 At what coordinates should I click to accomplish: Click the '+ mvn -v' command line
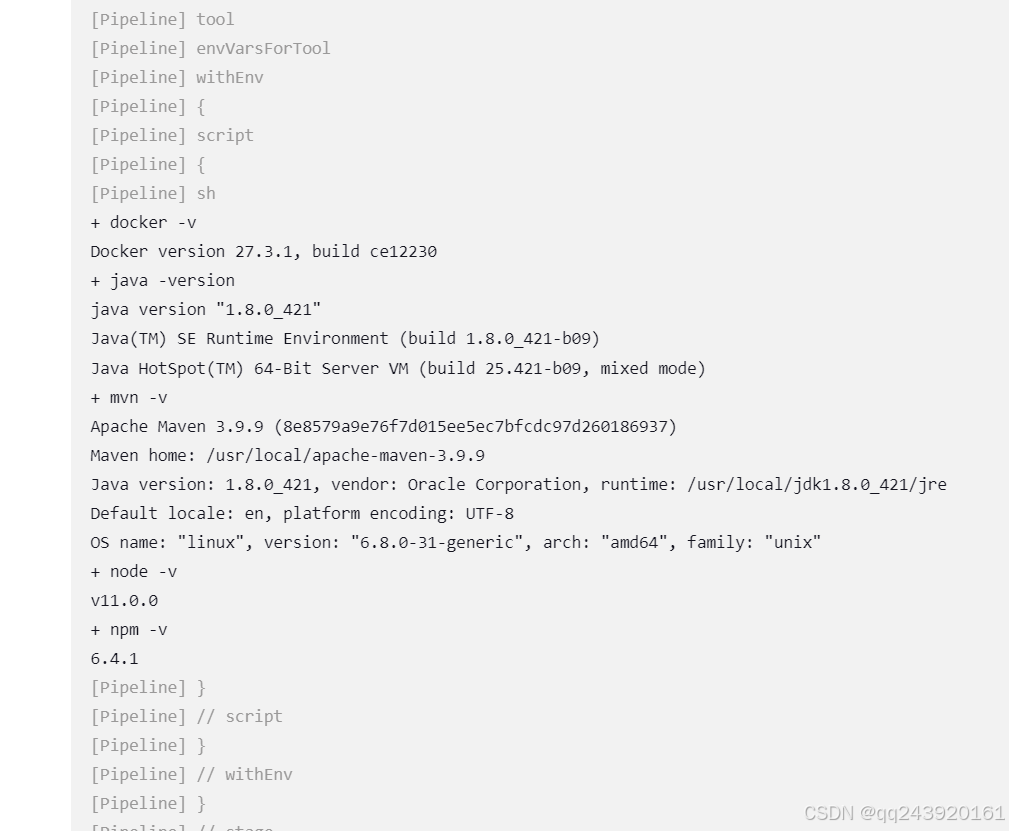click(x=129, y=398)
